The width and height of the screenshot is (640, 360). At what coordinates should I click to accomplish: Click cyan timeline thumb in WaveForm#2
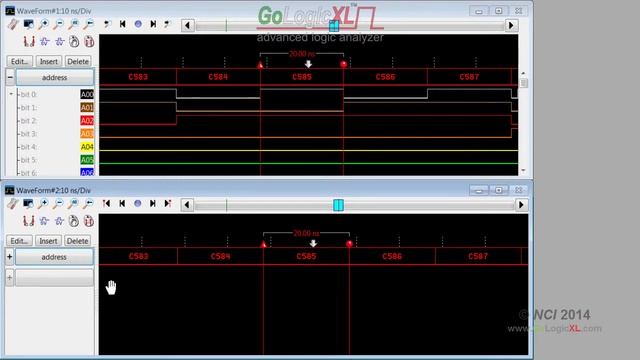pyautogui.click(x=338, y=205)
